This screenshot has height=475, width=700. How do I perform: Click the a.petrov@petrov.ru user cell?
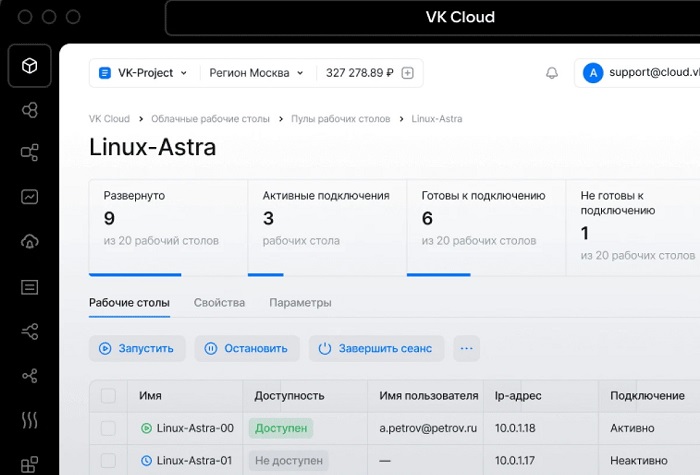pyautogui.click(x=428, y=428)
